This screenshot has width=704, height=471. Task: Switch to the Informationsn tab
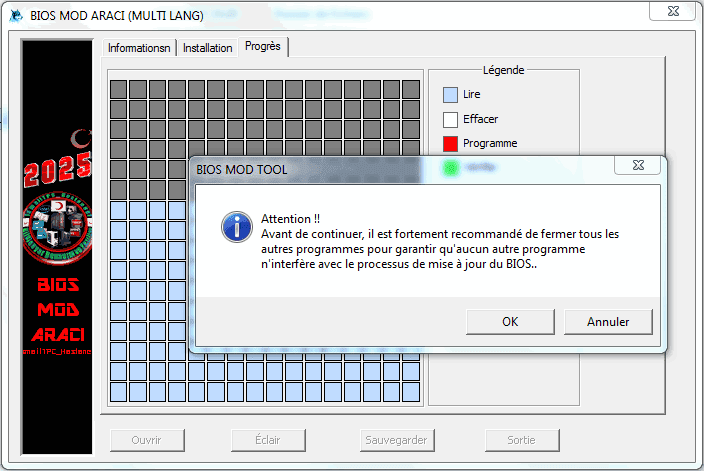[139, 48]
